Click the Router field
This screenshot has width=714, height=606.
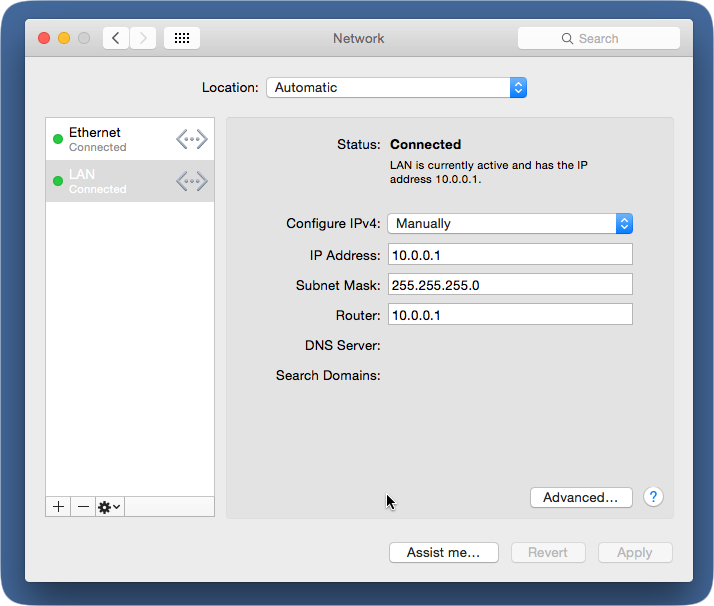coord(510,314)
